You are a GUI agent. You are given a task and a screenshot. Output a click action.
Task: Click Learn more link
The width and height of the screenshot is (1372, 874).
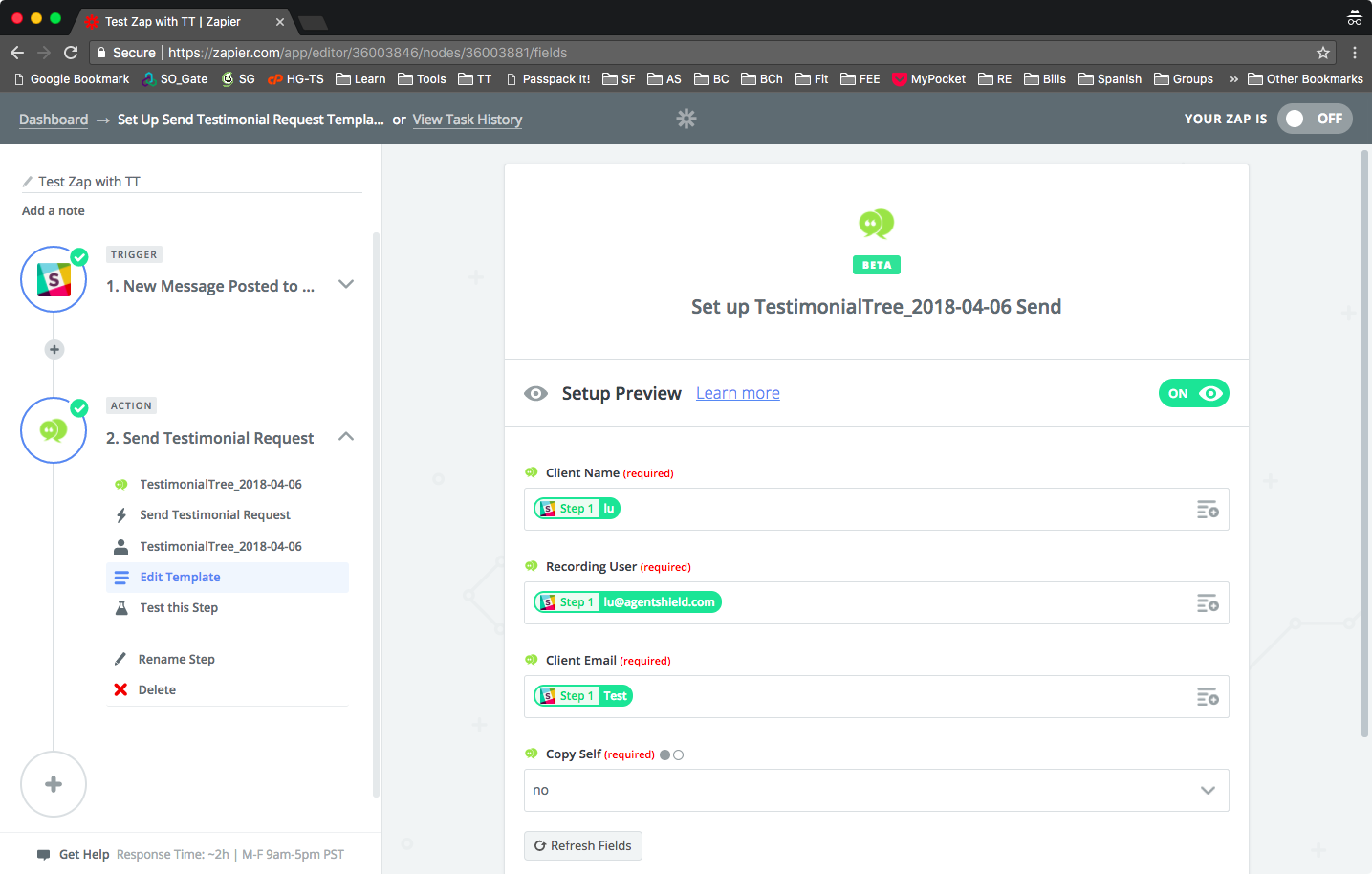coord(738,393)
